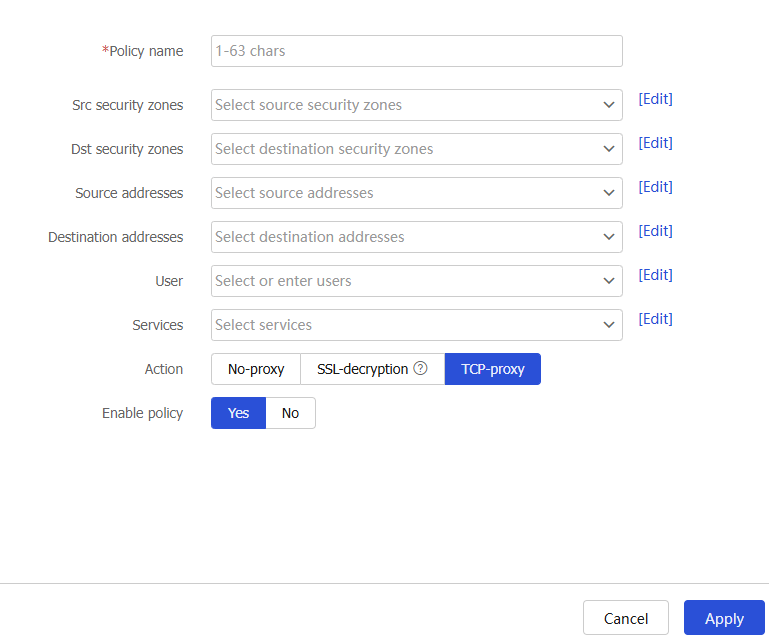Select the No-proxy action option
This screenshot has width=769, height=643.
tap(256, 369)
